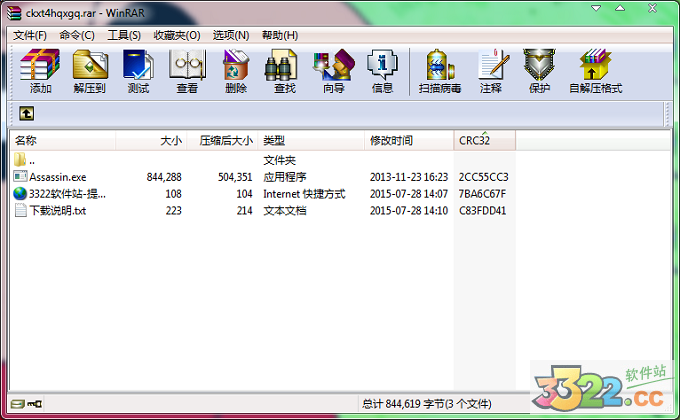The width and height of the screenshot is (680, 420).
Task: Go up one folder level arrow
Action: coord(26,114)
